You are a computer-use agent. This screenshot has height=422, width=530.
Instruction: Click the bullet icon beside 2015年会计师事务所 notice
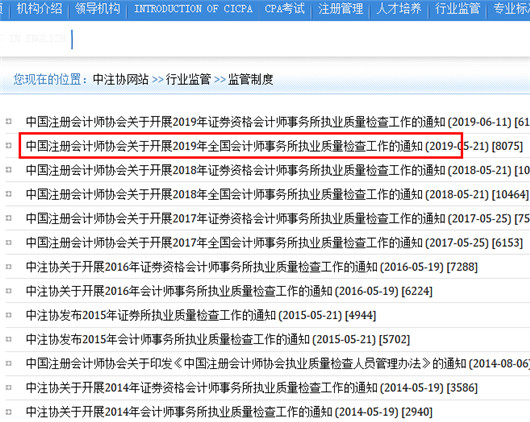(9, 339)
